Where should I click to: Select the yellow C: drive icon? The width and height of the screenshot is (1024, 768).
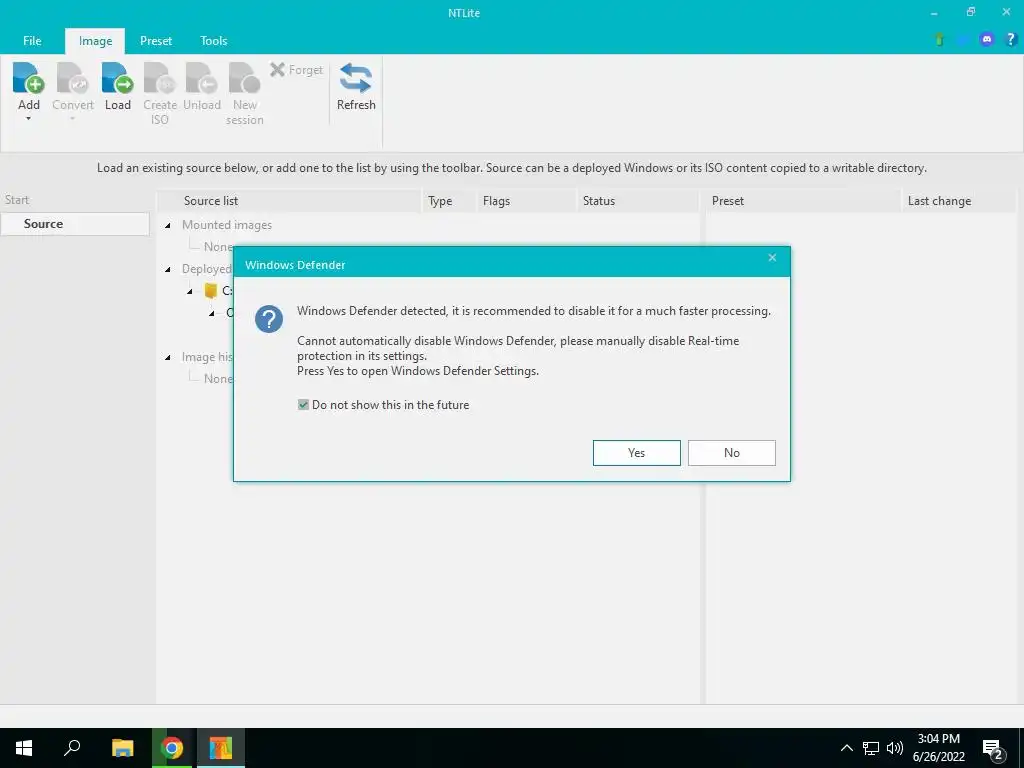coord(210,291)
